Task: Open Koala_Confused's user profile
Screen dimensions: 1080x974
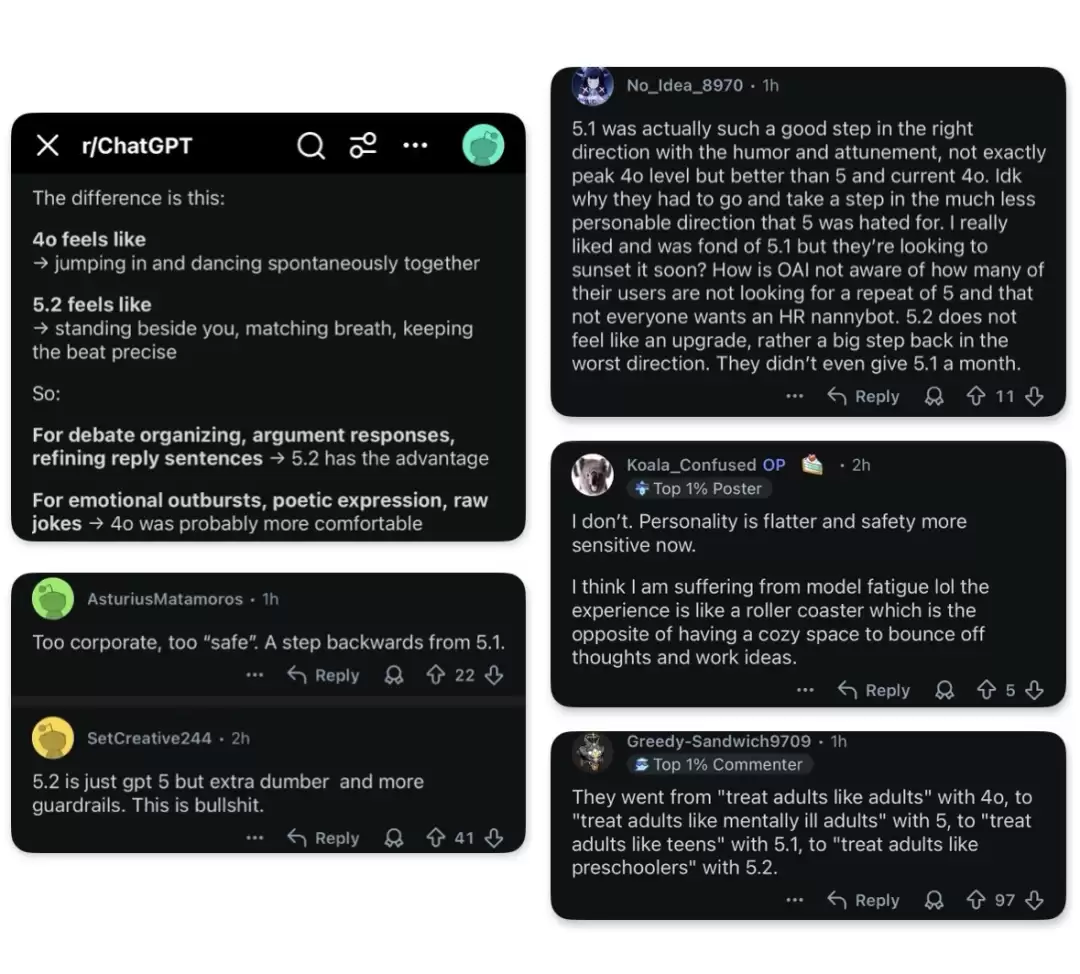Action: (691, 465)
